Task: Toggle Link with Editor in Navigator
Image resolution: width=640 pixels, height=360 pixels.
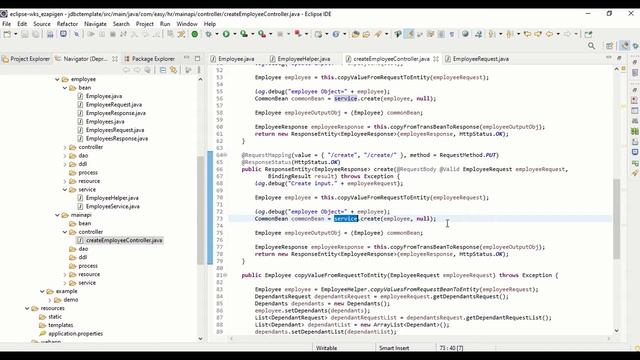Action: [173, 70]
